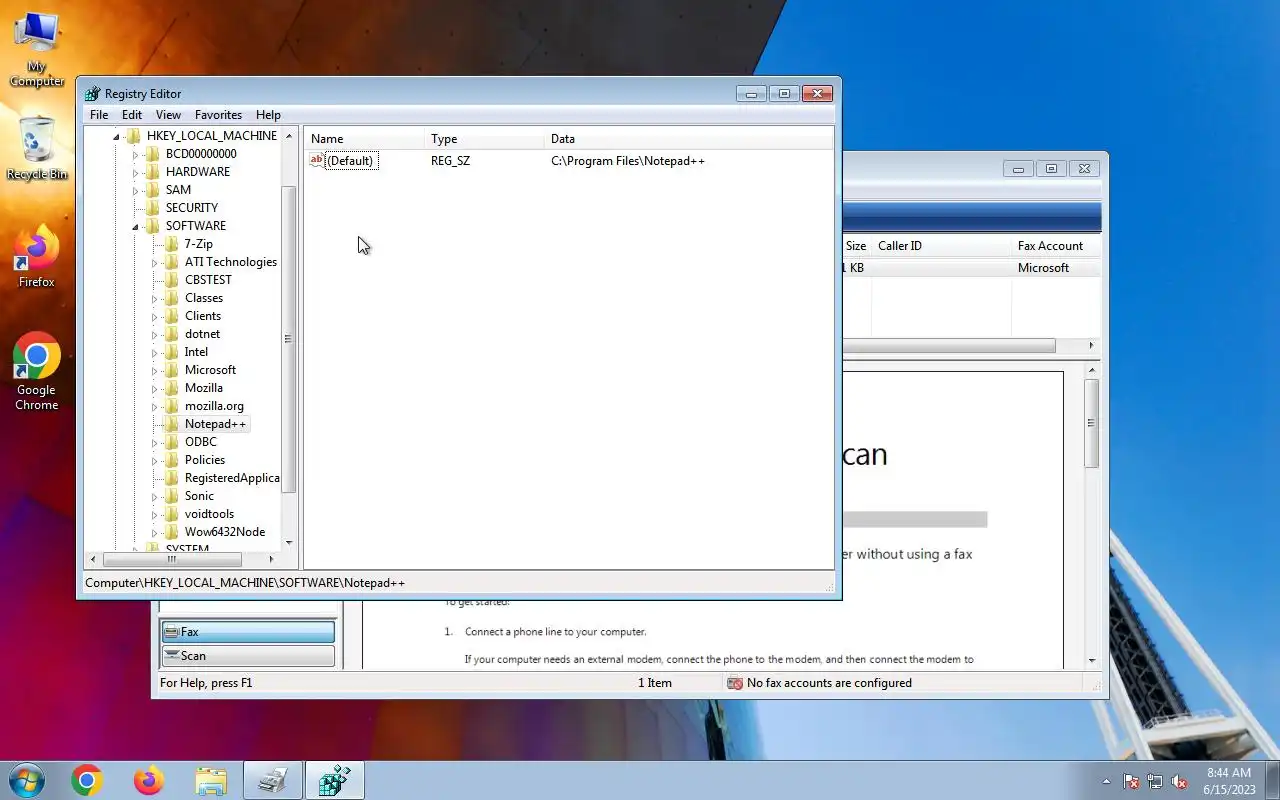Expand the Classes key

[155, 298]
